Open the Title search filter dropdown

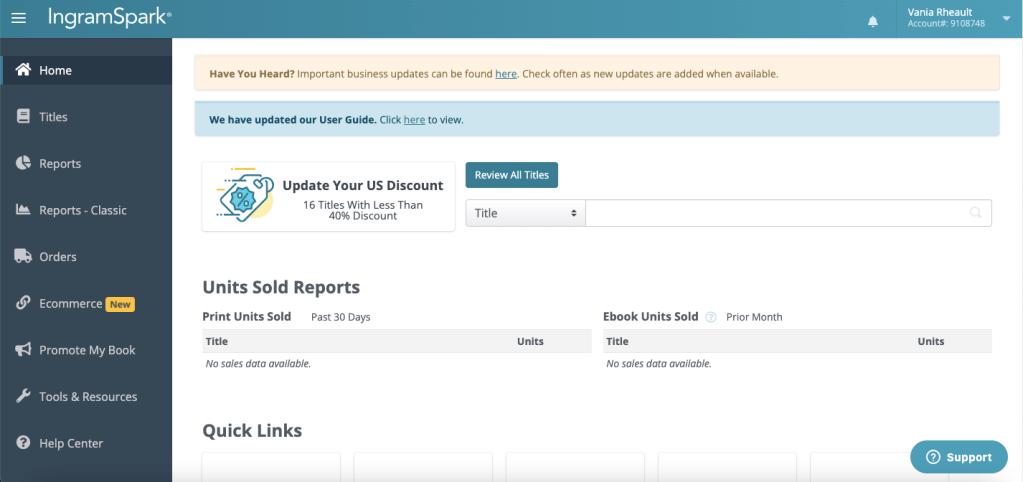[525, 213]
